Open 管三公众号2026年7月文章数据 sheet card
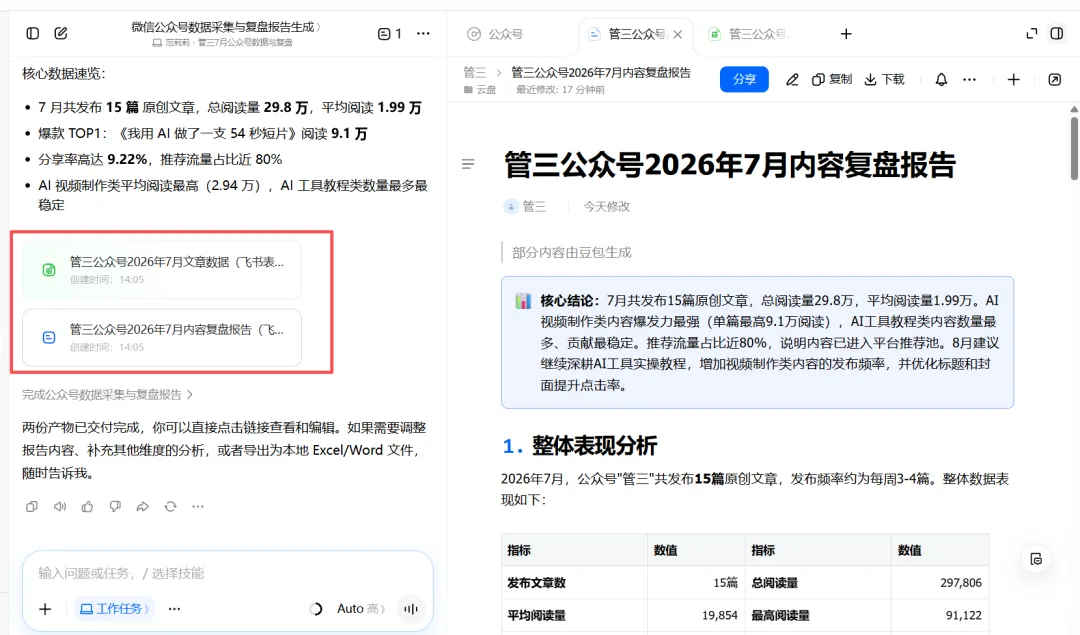1080x635 pixels. coord(162,270)
